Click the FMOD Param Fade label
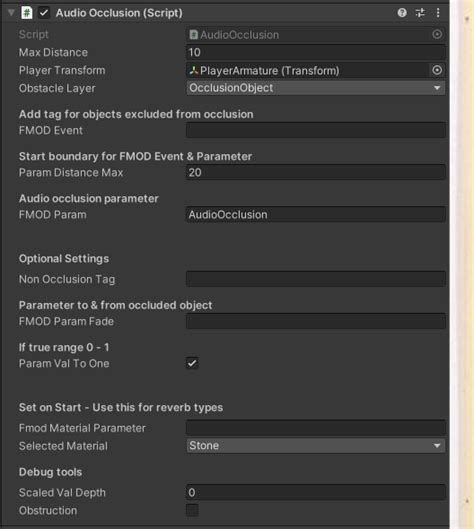 [x=66, y=321]
